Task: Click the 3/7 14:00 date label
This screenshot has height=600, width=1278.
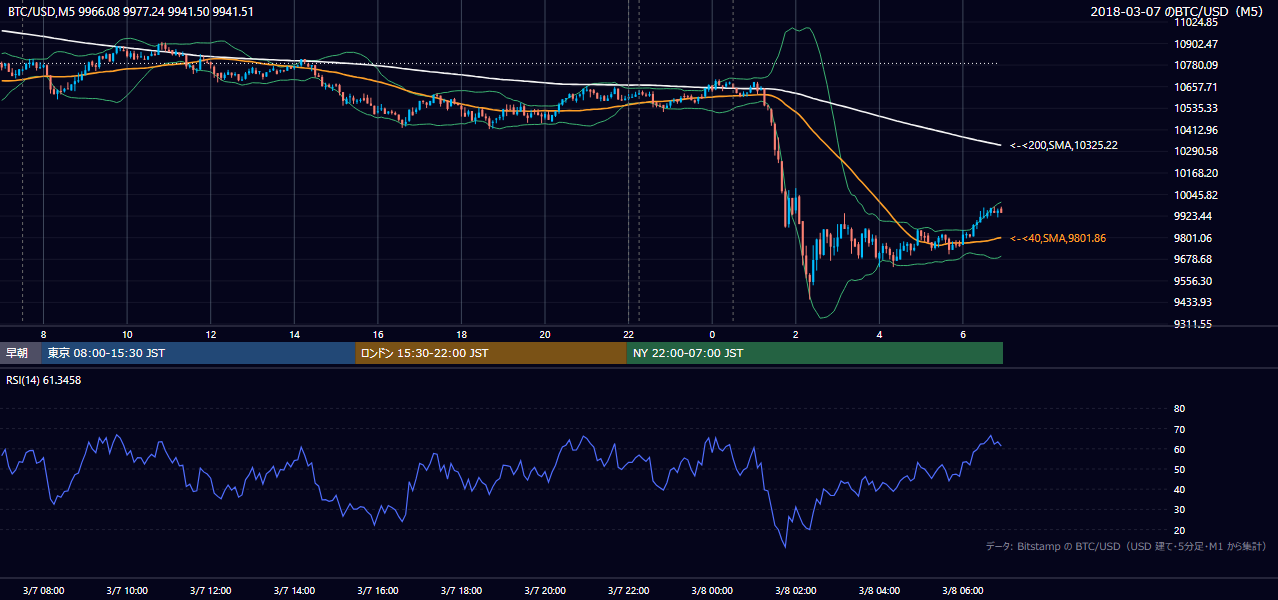Action: coord(294,590)
